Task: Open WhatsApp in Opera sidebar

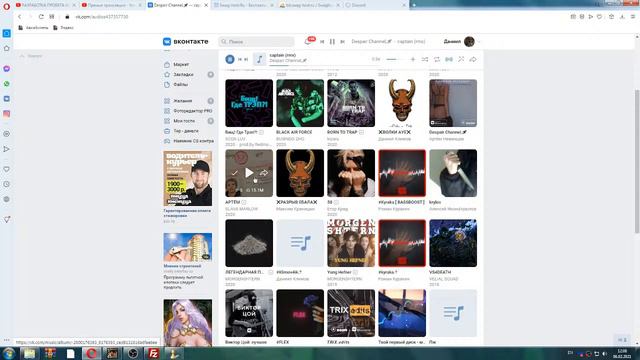Action: tap(7, 84)
